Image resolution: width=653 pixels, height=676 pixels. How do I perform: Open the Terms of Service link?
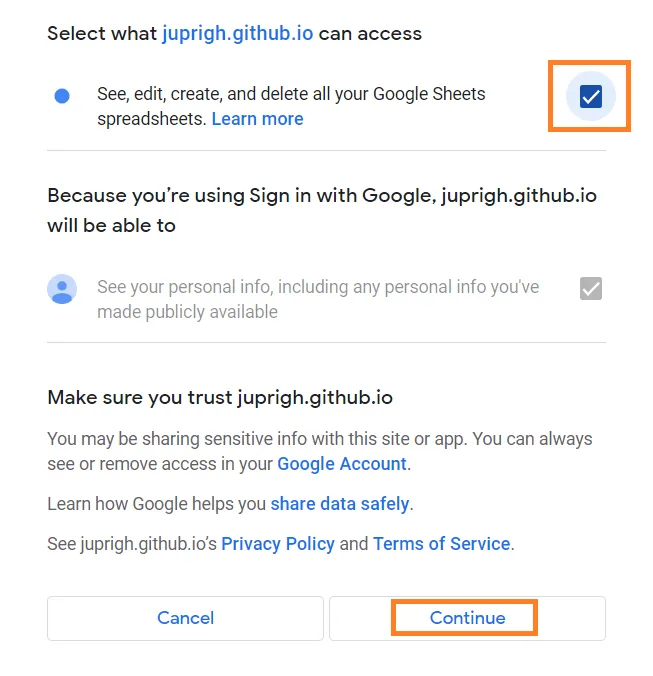tap(441, 544)
